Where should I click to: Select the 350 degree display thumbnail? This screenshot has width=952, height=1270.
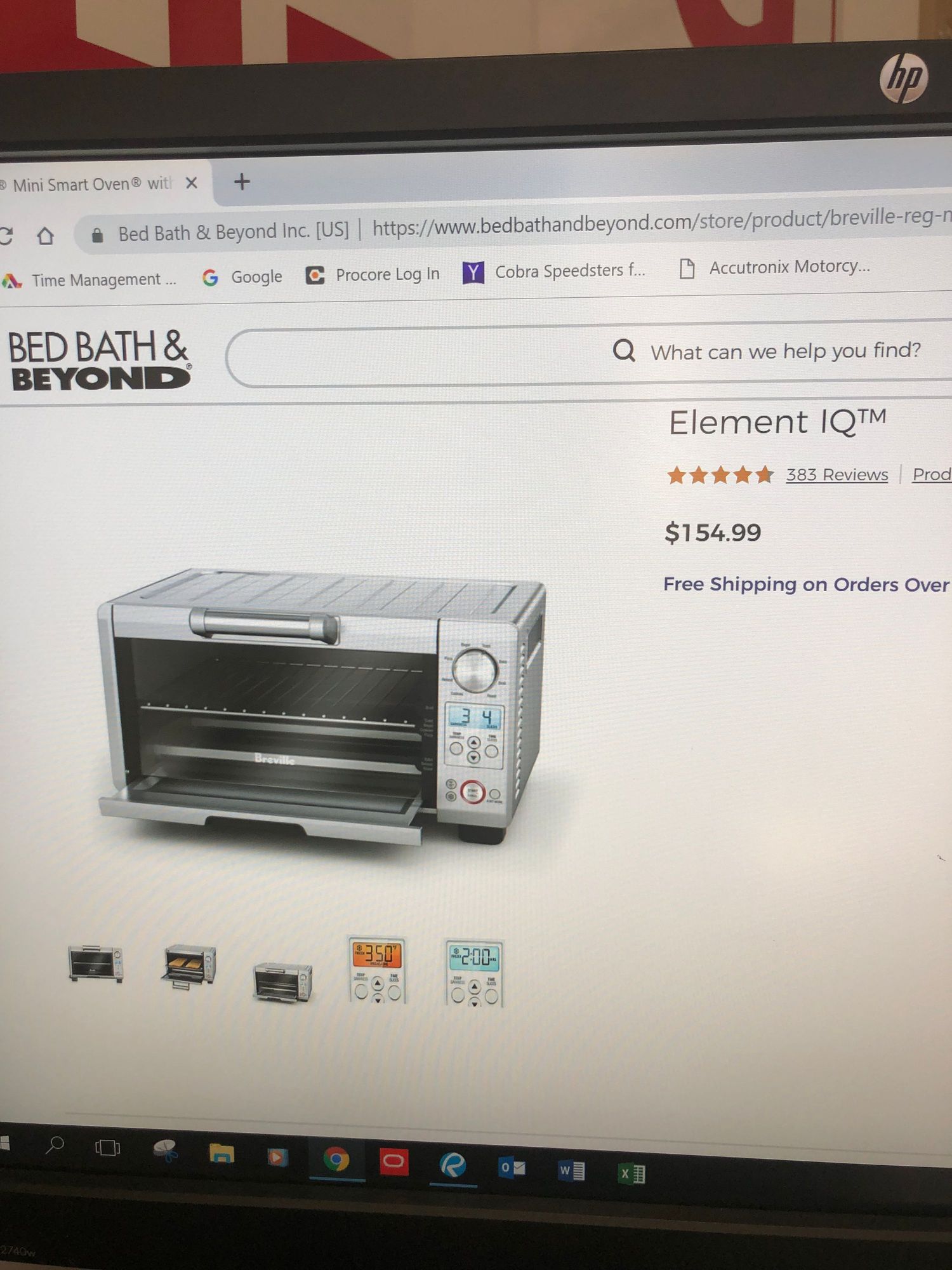377,970
